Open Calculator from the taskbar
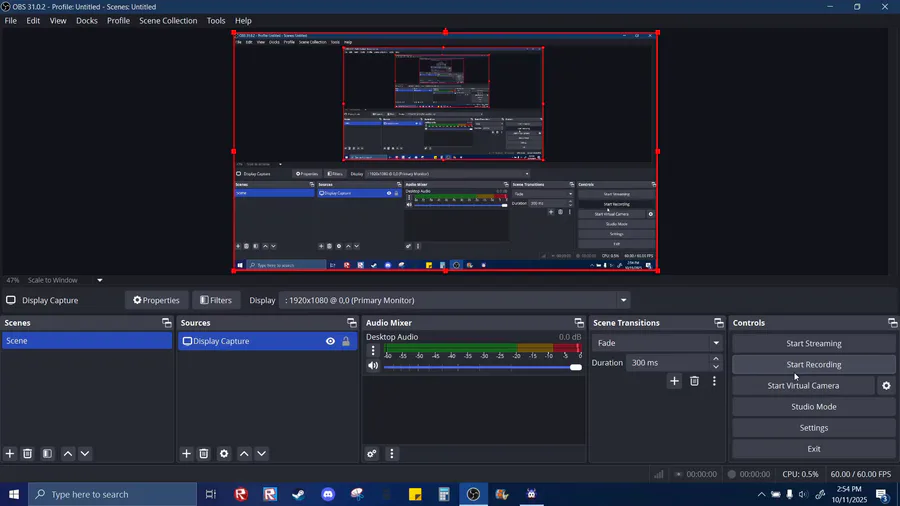 [444, 494]
